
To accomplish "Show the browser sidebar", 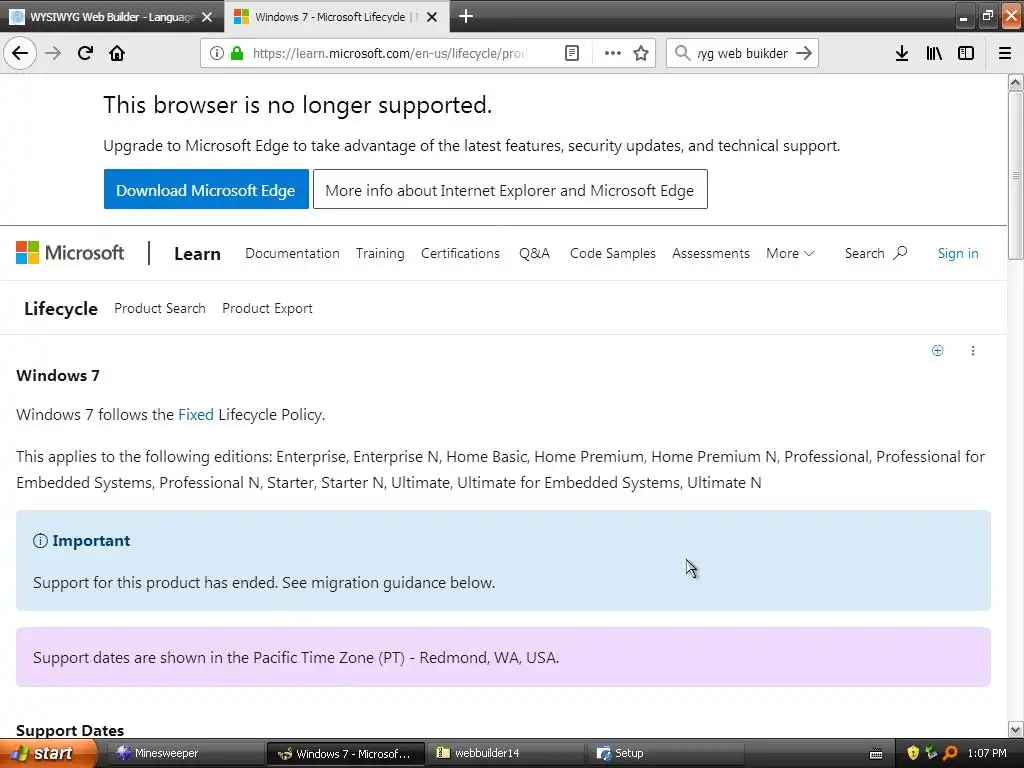I will pos(965,53).
